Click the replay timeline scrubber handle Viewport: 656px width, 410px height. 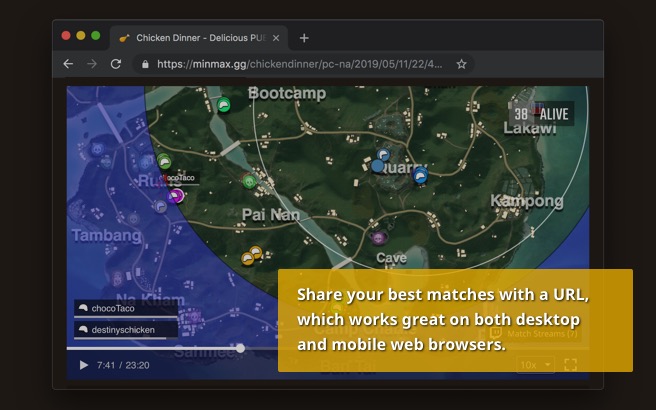pos(240,348)
